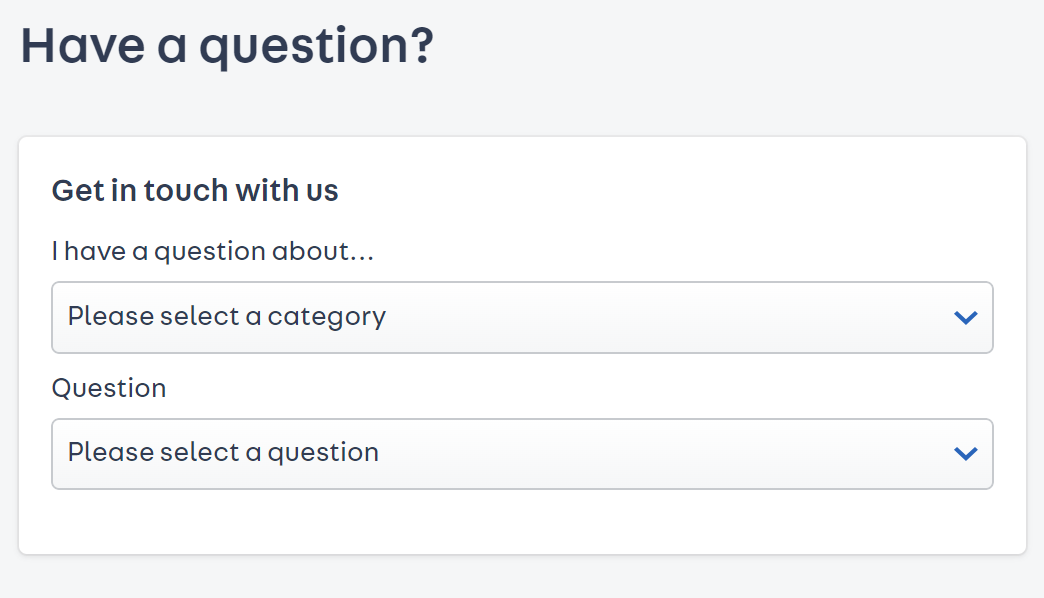This screenshot has width=1044, height=598.
Task: Click the blue chevron in question dropdown
Action: point(965,454)
